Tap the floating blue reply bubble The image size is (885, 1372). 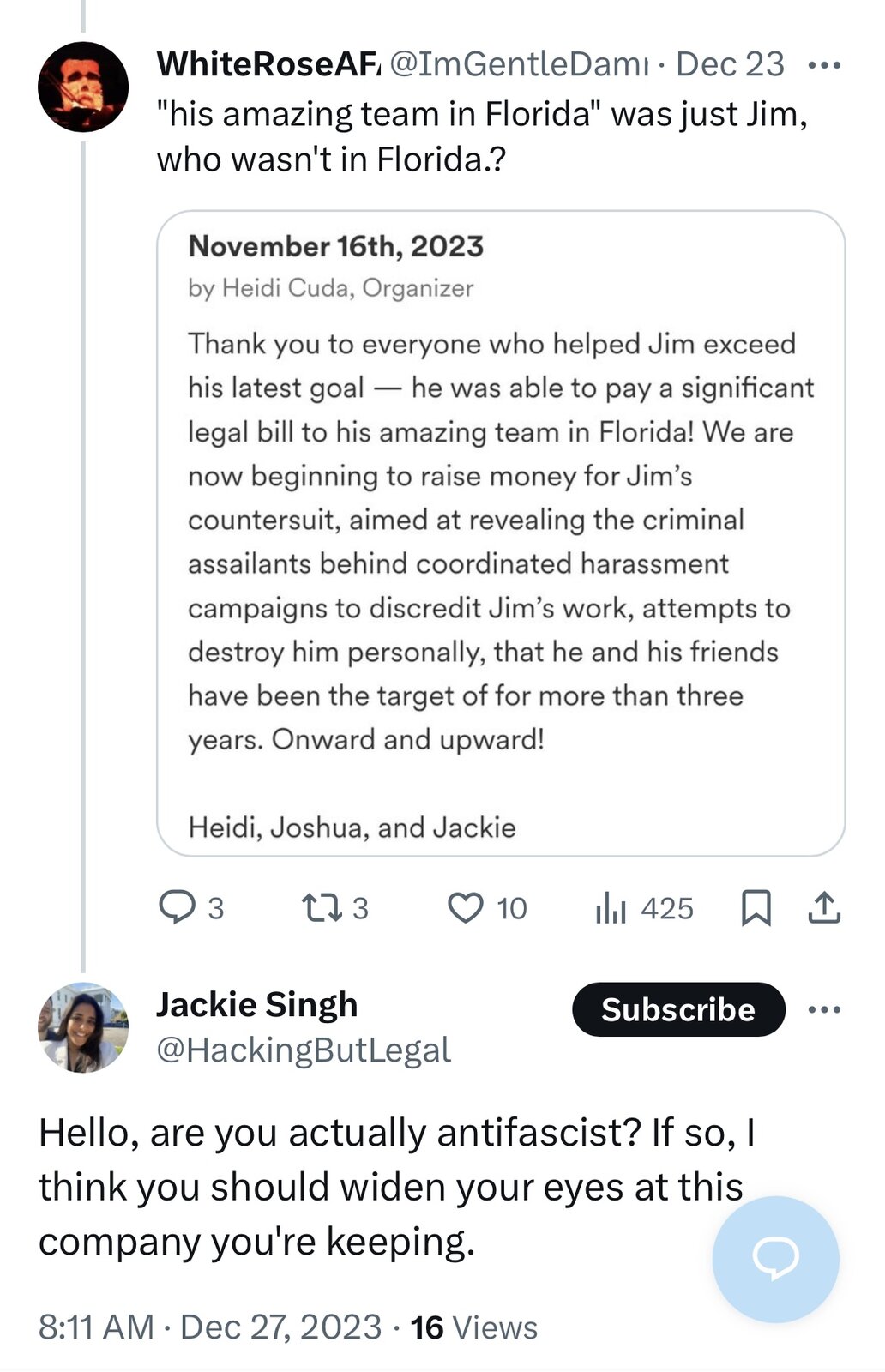[775, 1259]
